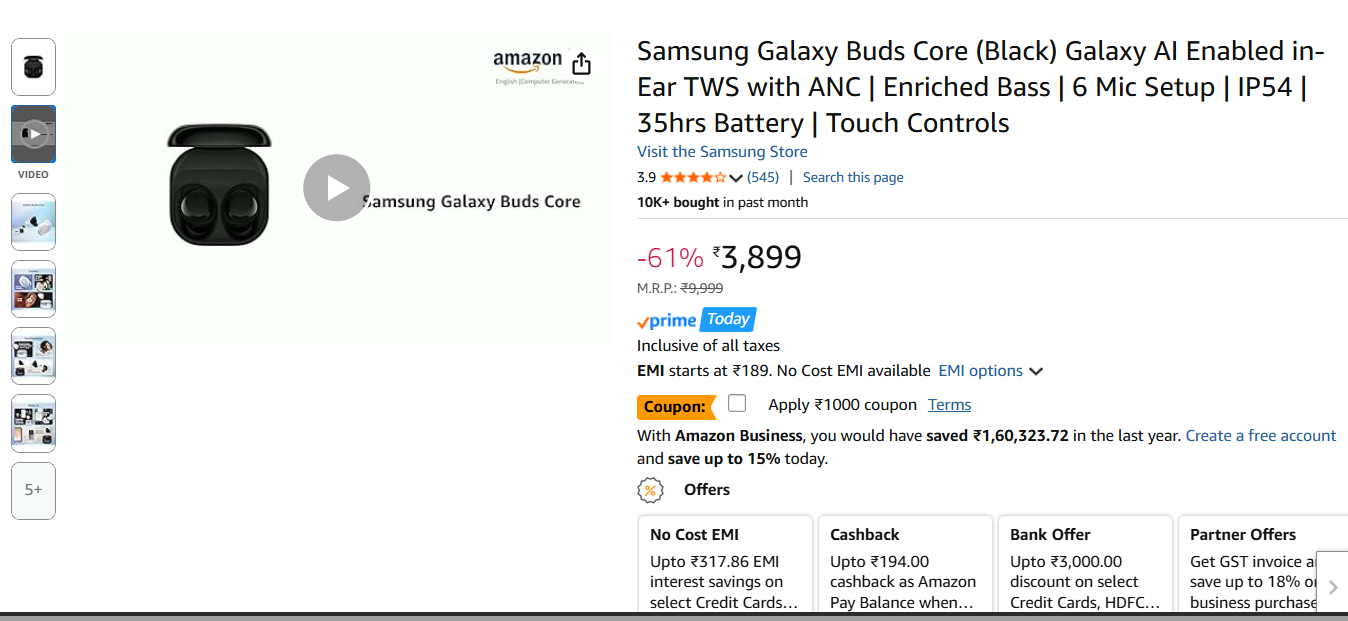Open the No Cost EMI offer card
The height and width of the screenshot is (621, 1348).
click(x=724, y=567)
